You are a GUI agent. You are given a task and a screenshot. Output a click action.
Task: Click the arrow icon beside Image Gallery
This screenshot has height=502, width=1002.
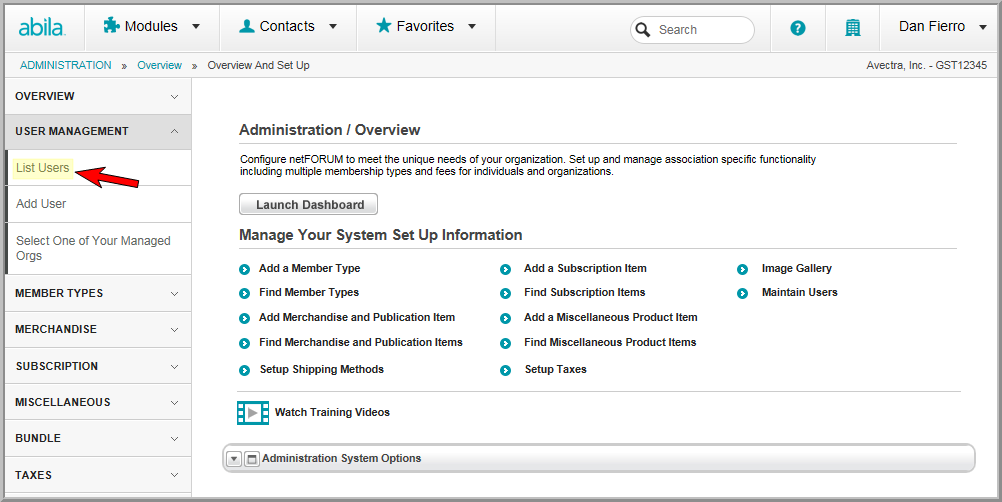[x=742, y=270]
